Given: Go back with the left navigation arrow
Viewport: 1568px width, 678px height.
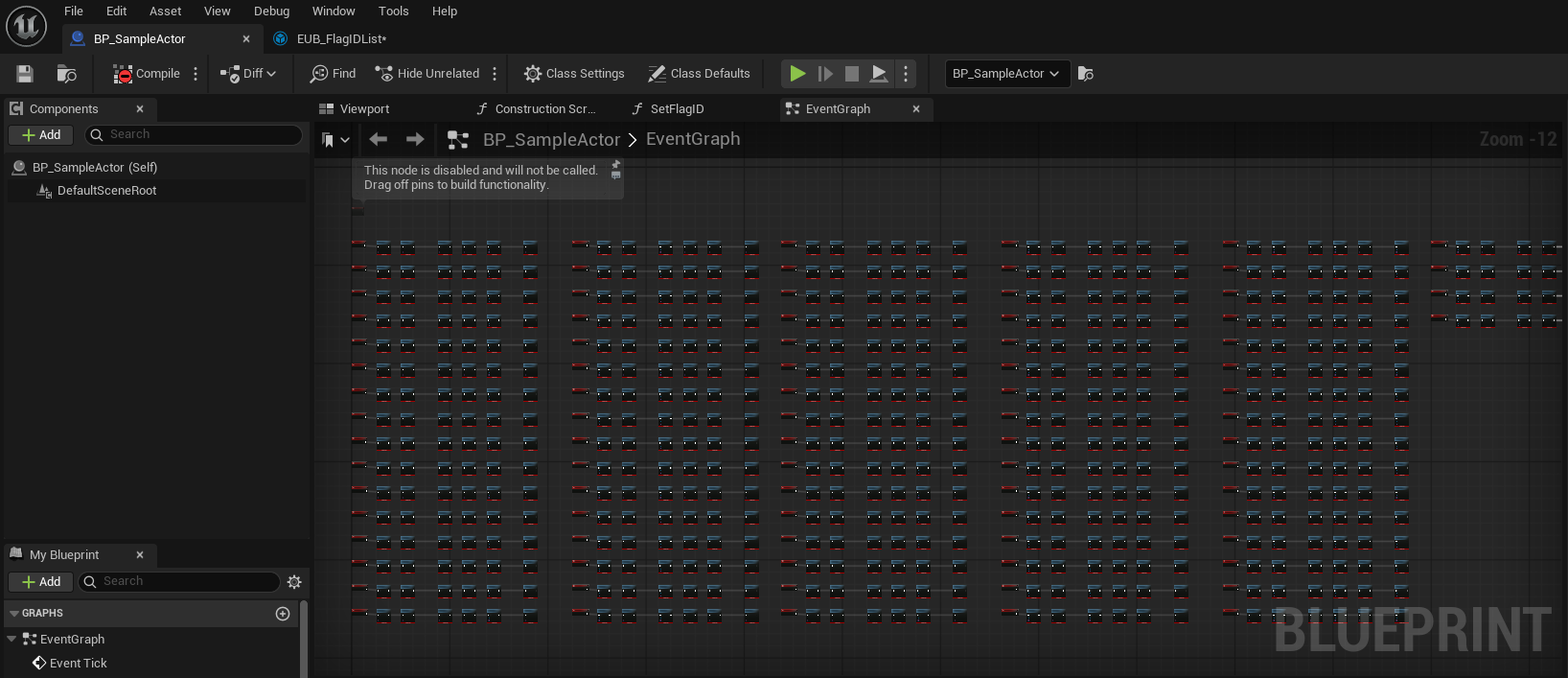Looking at the screenshot, I should [379, 140].
